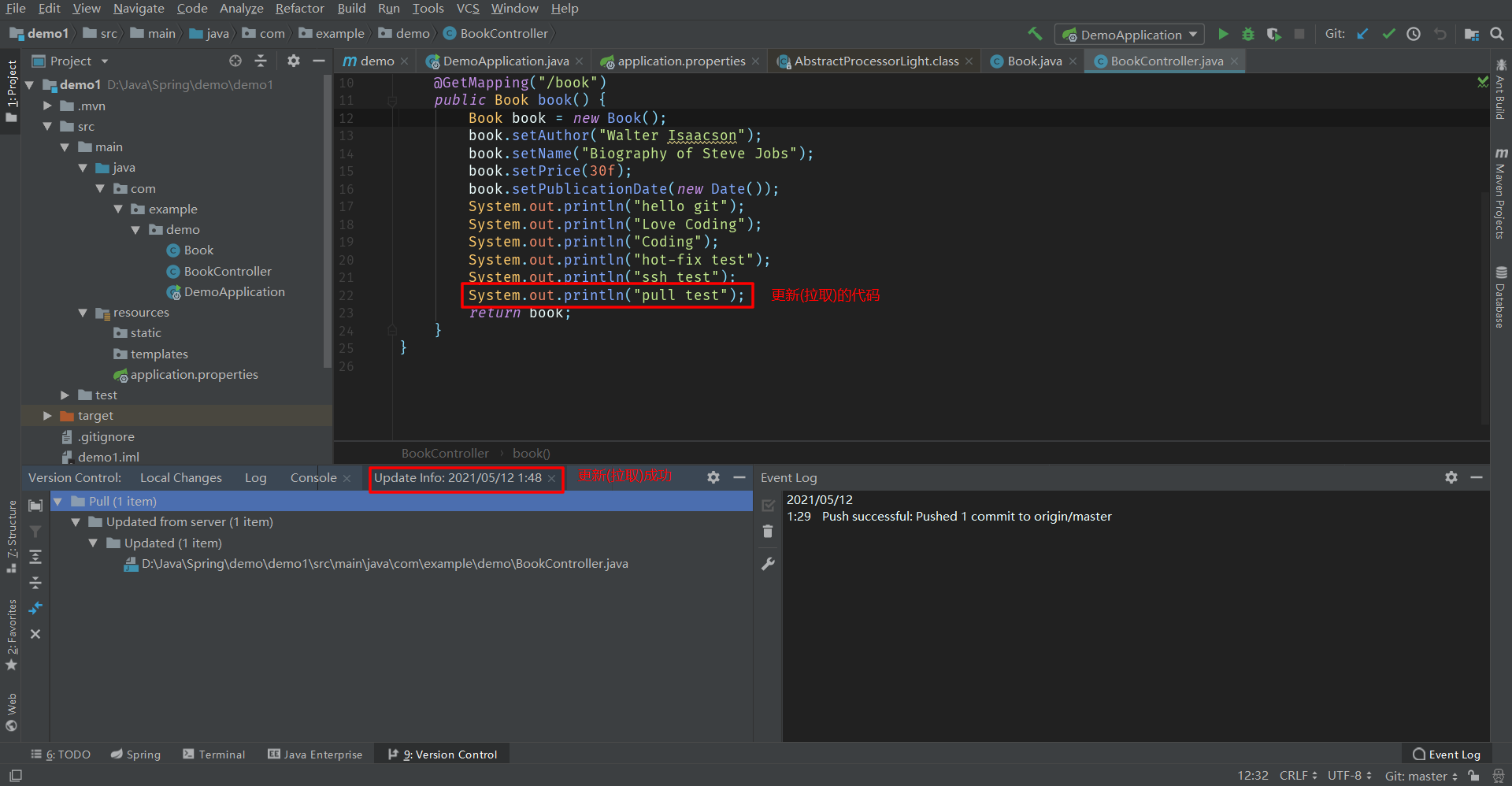Image resolution: width=1512 pixels, height=786 pixels.
Task: Toggle tool window bars icon at bottom-left corner
Action: pos(16,776)
